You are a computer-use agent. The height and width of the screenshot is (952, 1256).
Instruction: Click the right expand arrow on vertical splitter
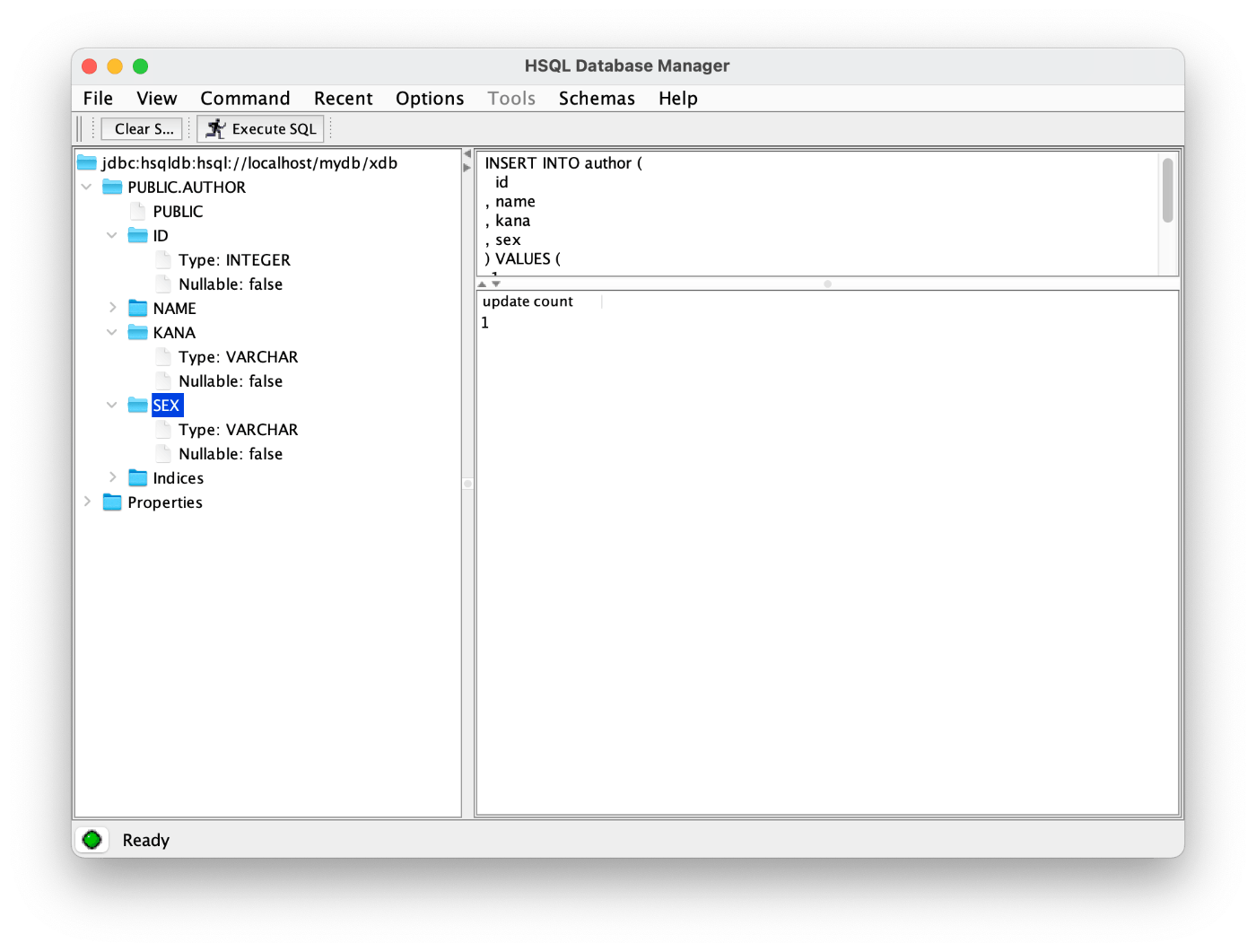click(467, 168)
